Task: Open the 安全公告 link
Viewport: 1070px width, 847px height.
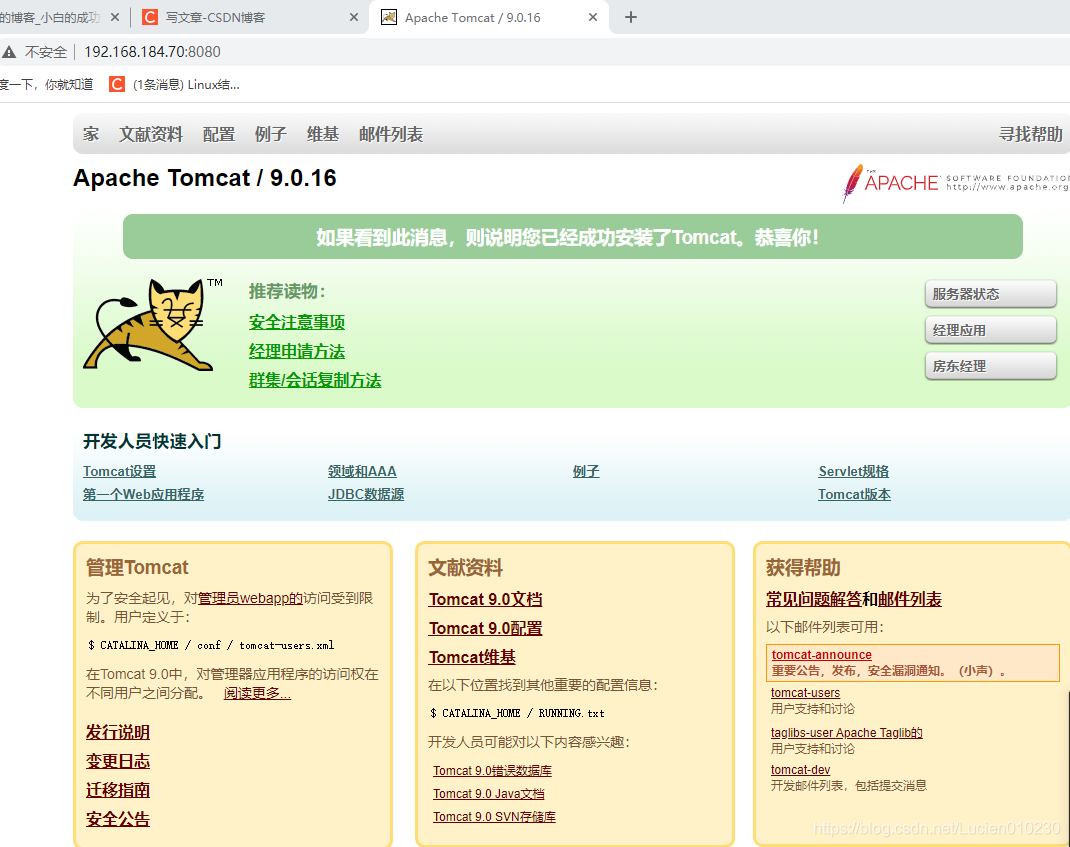Action: click(x=117, y=819)
